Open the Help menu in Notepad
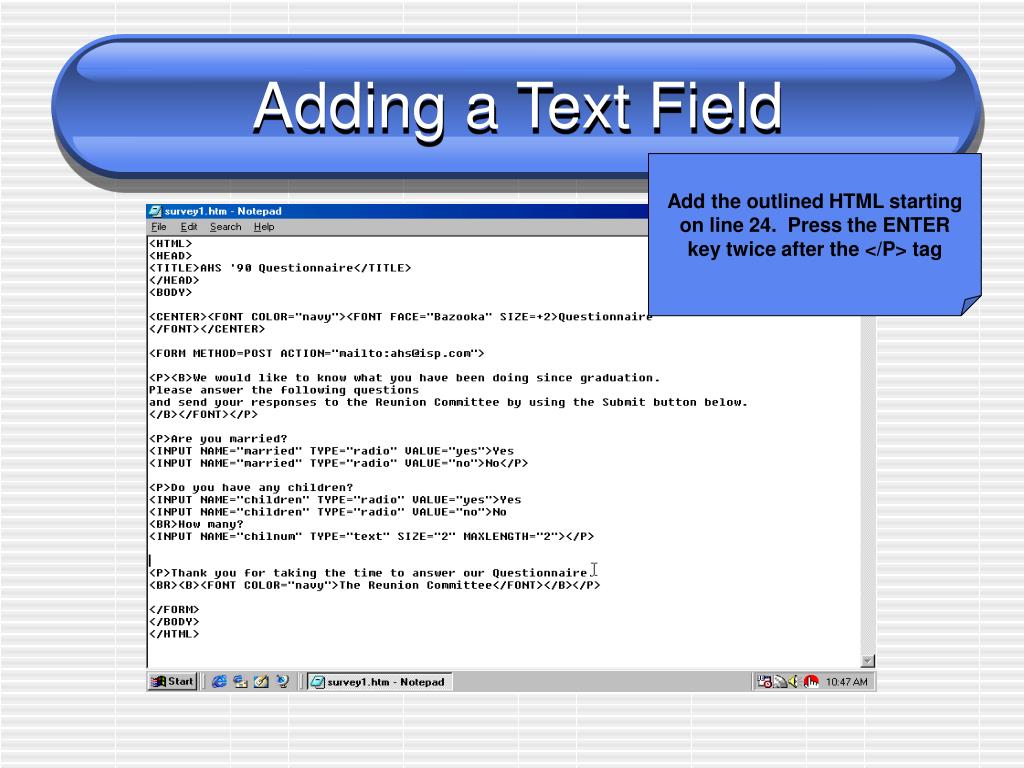 264,227
